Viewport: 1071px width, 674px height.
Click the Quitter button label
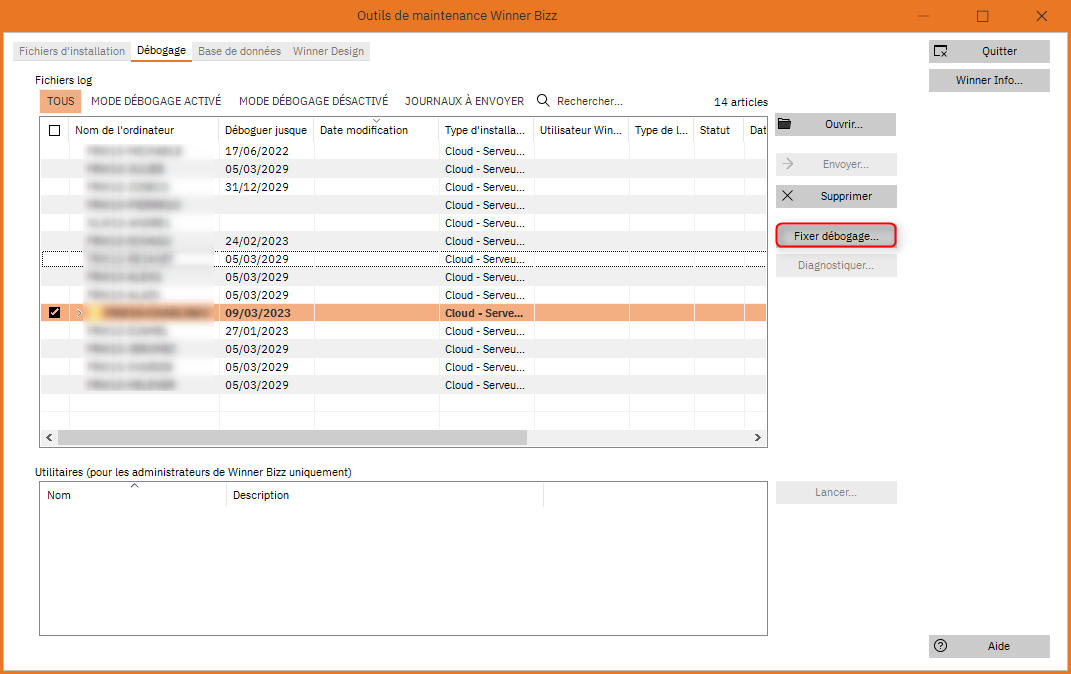999,51
